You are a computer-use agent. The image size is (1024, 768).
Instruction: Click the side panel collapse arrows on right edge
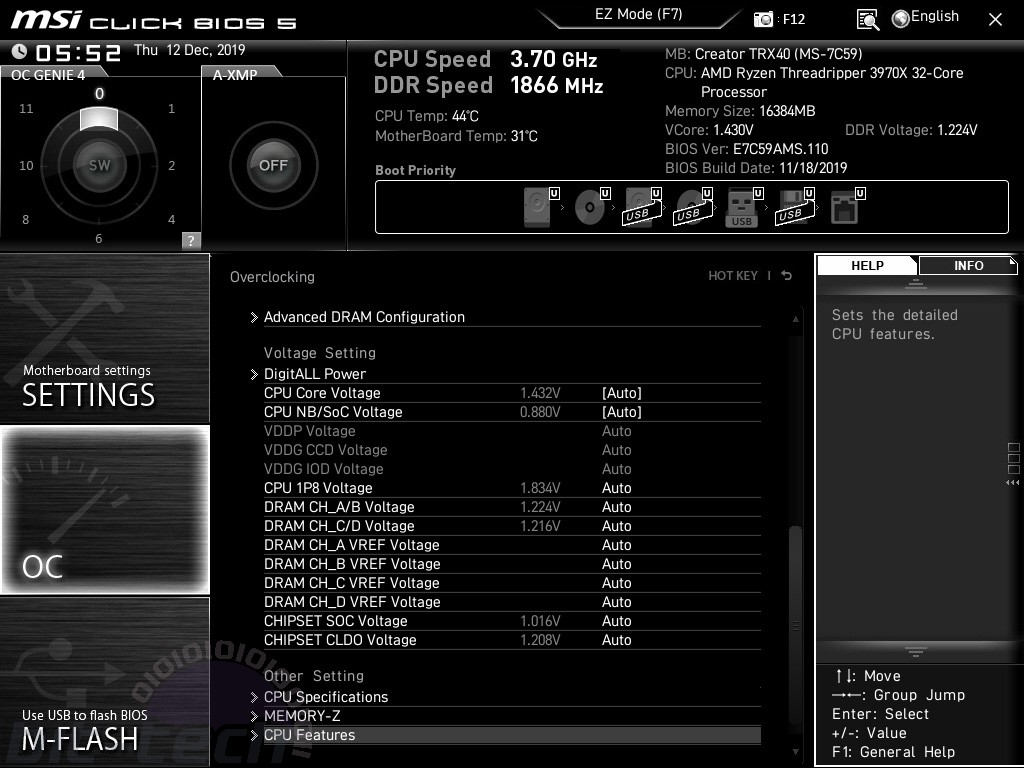click(x=1013, y=483)
